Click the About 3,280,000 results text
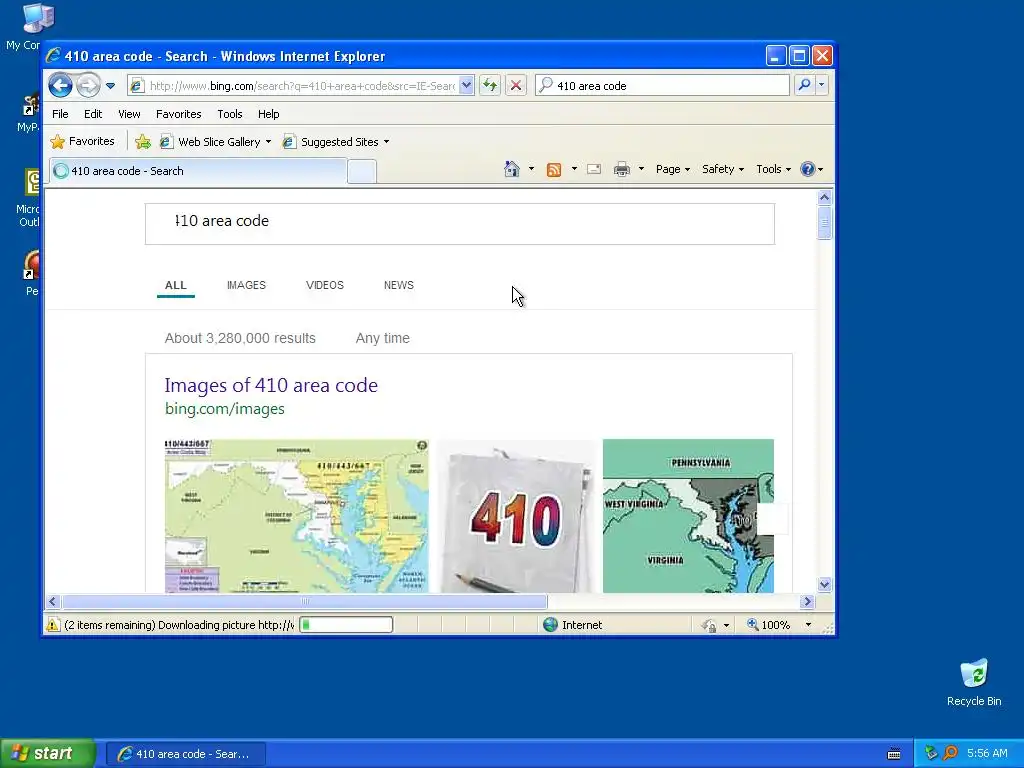 click(x=240, y=338)
